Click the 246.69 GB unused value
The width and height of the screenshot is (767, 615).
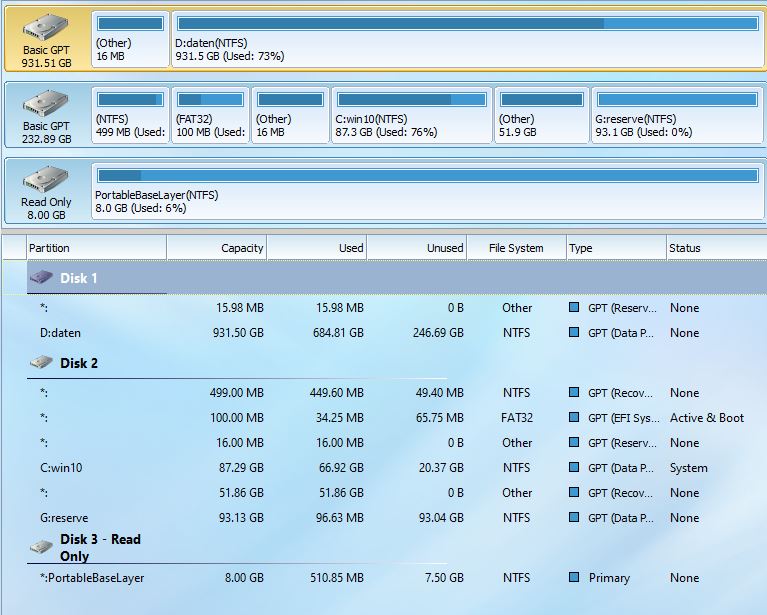tap(438, 333)
